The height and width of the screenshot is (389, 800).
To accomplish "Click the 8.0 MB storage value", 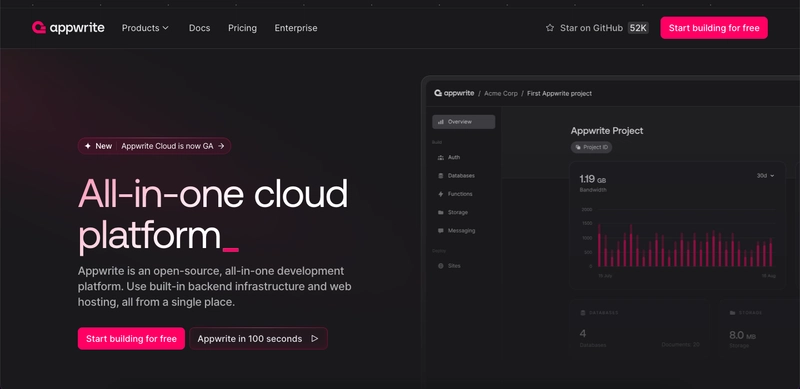I will click(742, 335).
